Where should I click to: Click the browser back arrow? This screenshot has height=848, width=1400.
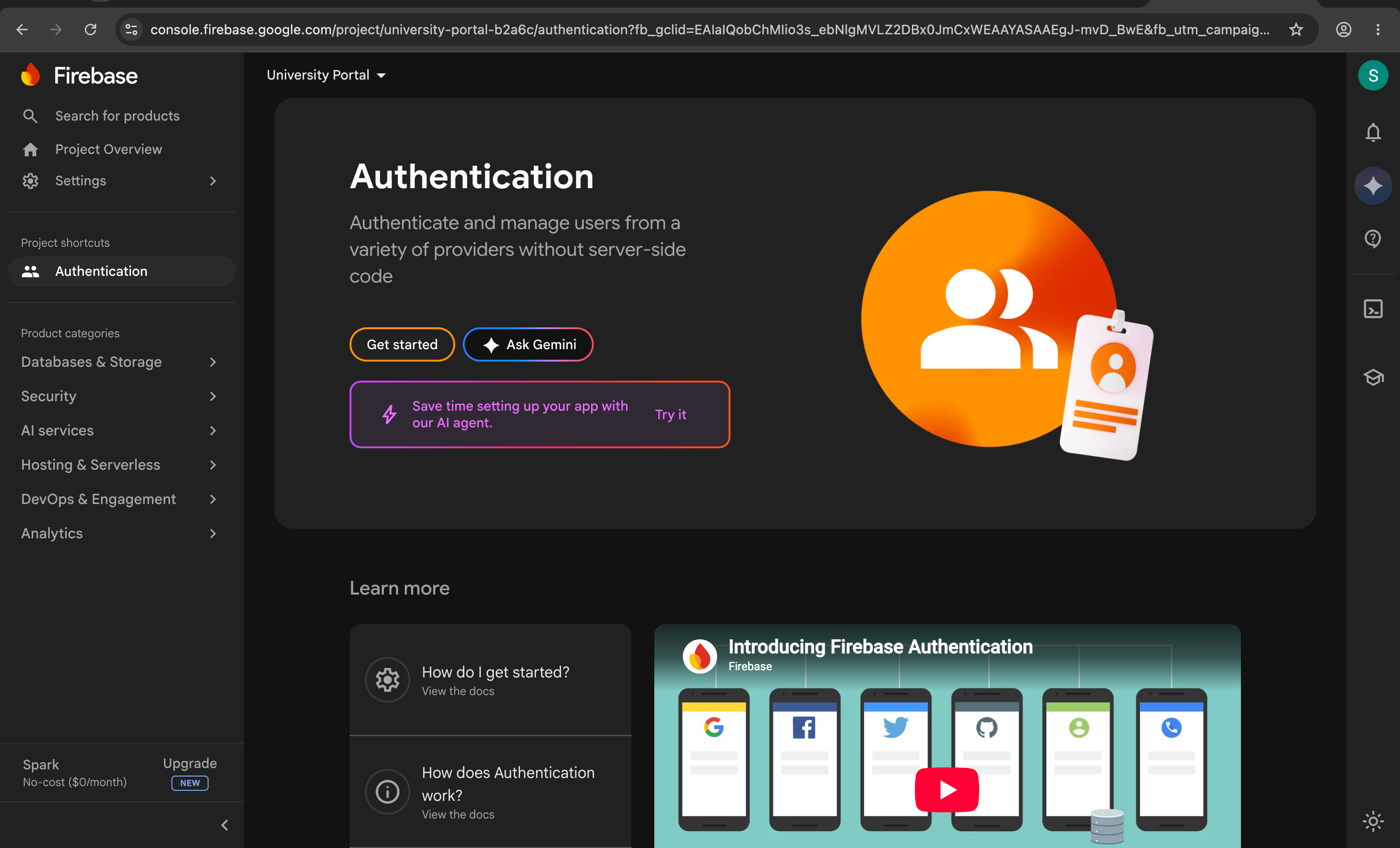(21, 30)
